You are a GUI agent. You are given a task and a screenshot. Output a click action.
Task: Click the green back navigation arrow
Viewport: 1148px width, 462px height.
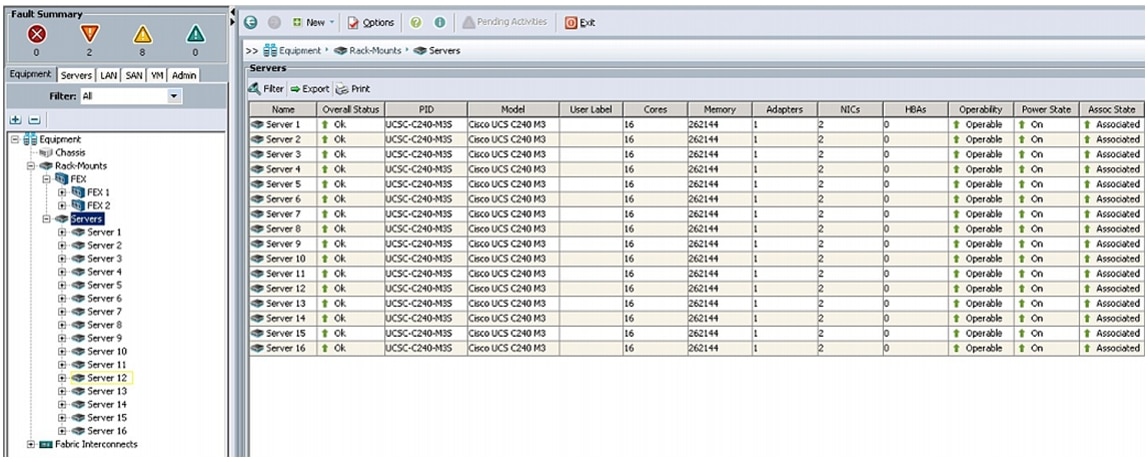[x=251, y=22]
